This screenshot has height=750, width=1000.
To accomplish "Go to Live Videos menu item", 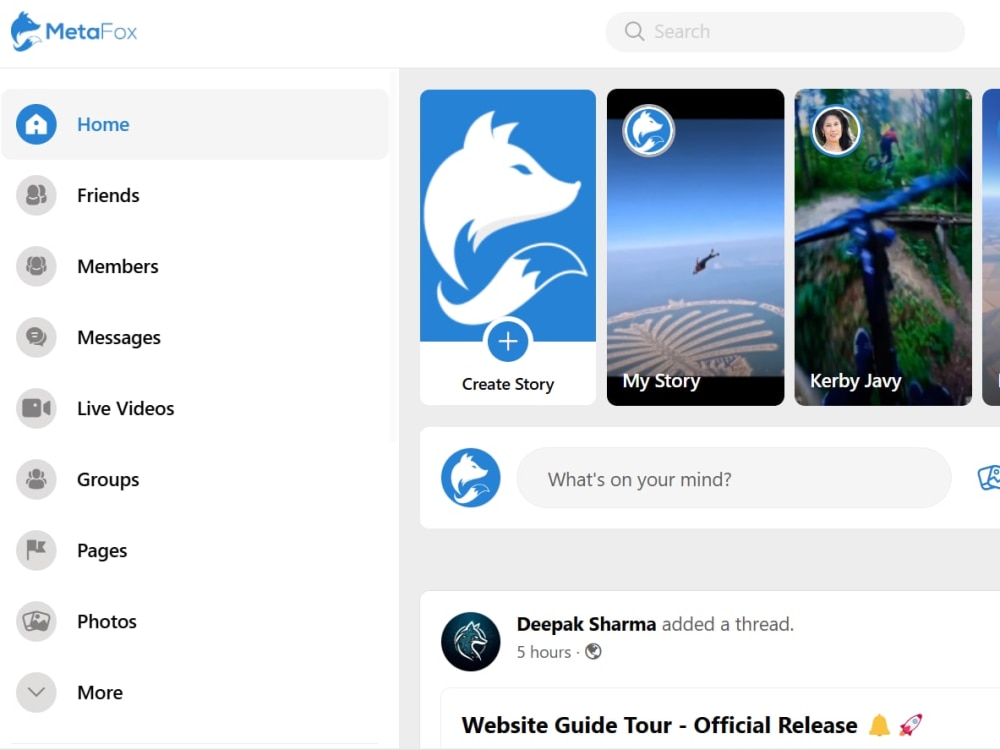I will point(126,408).
